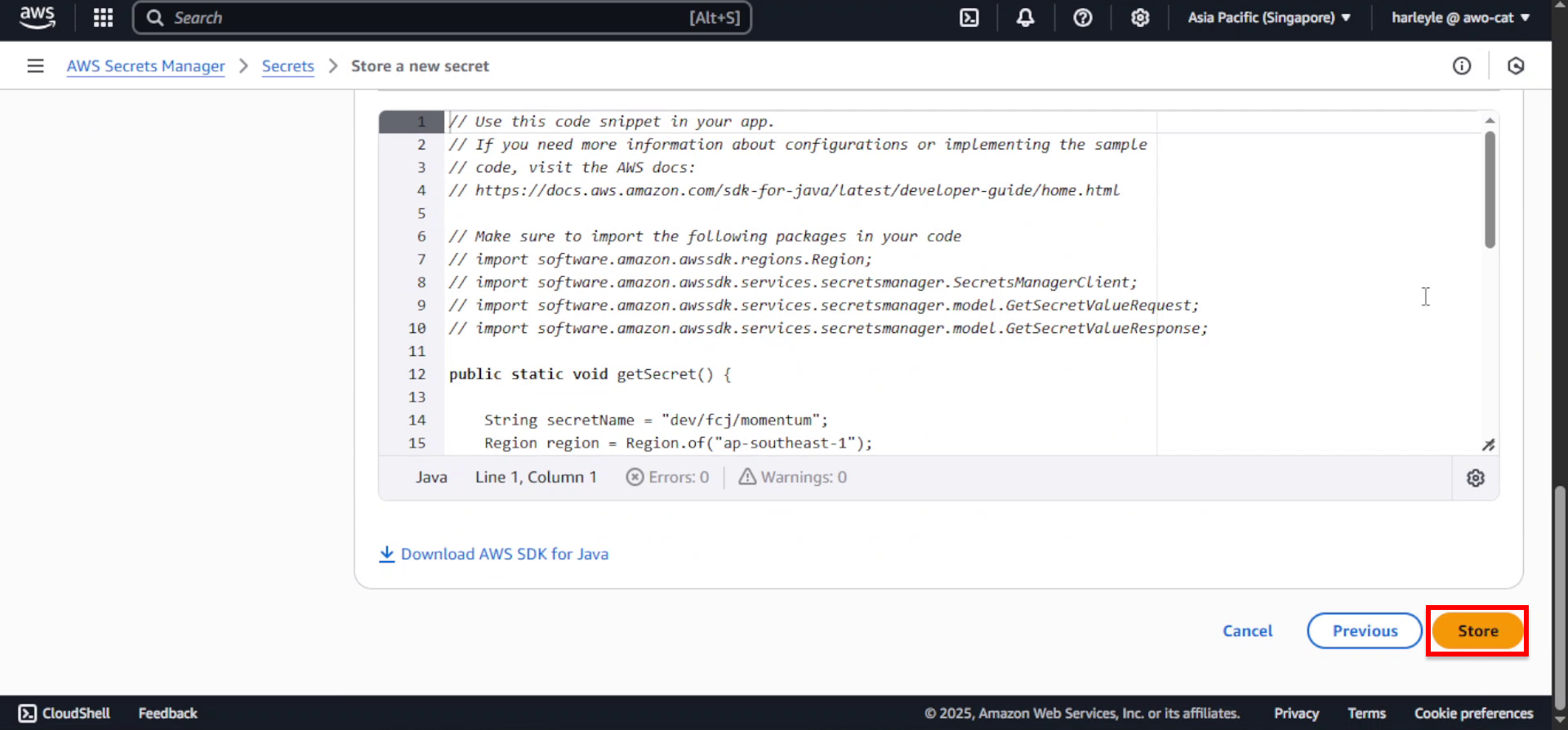
Task: Click the 'public static void getSecret()' line
Action: click(590, 374)
